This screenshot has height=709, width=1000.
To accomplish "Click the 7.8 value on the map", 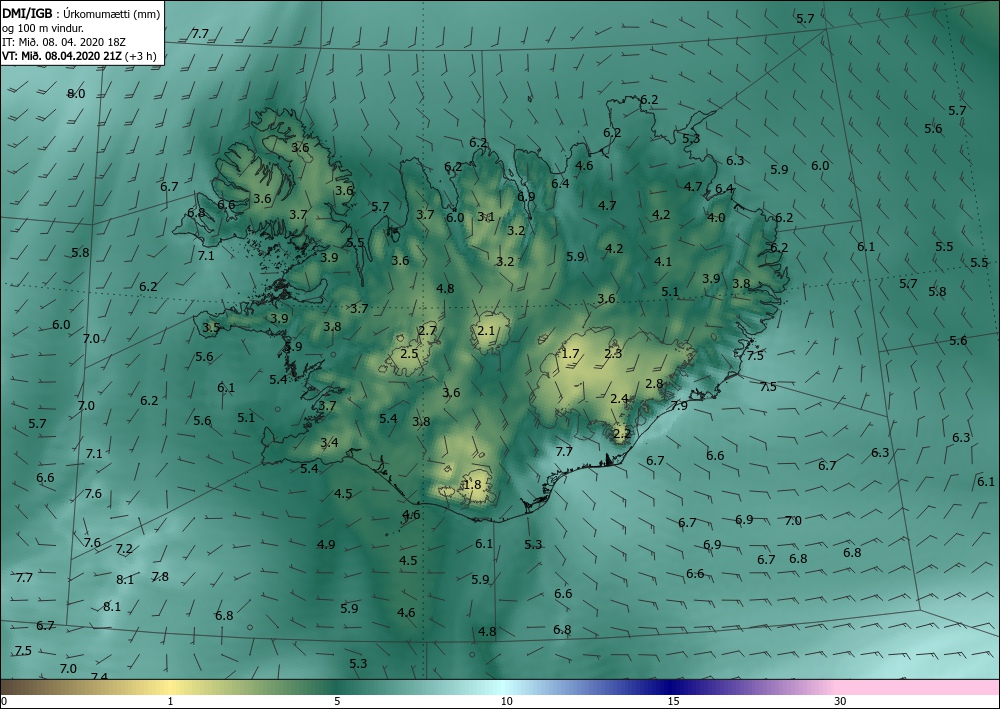I will click(160, 576).
